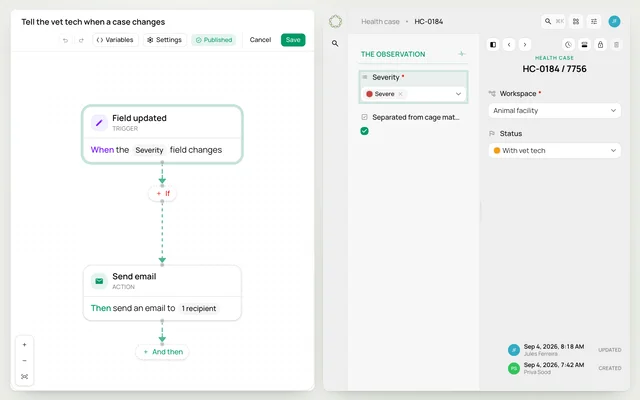Viewport: 640px width, 400px height.
Task: Click the workflow title Tell the vet tech
Action: [93, 22]
